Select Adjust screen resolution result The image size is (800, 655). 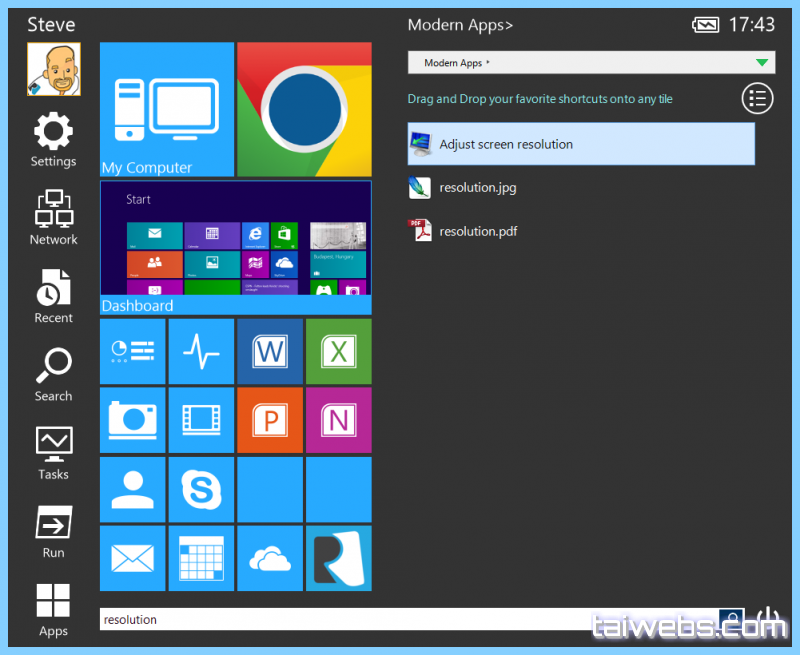coord(581,144)
